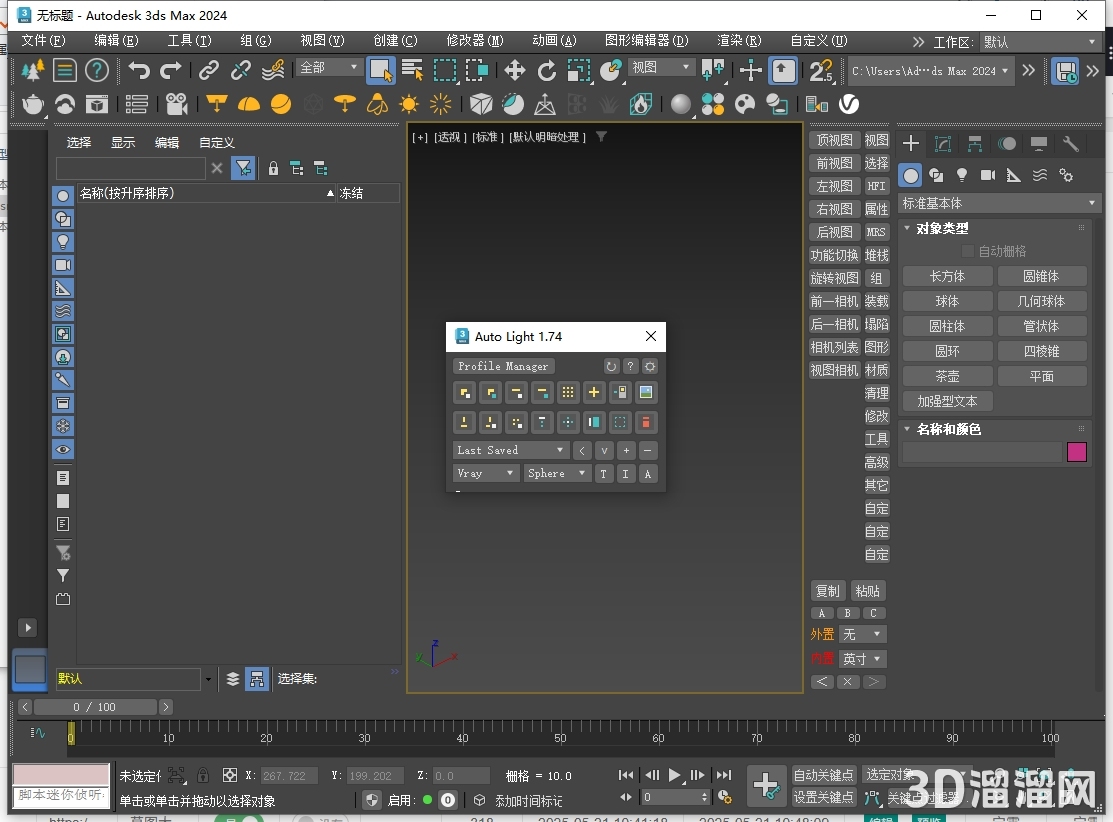
Task: Open the 文件(F) menu
Action: click(43, 40)
